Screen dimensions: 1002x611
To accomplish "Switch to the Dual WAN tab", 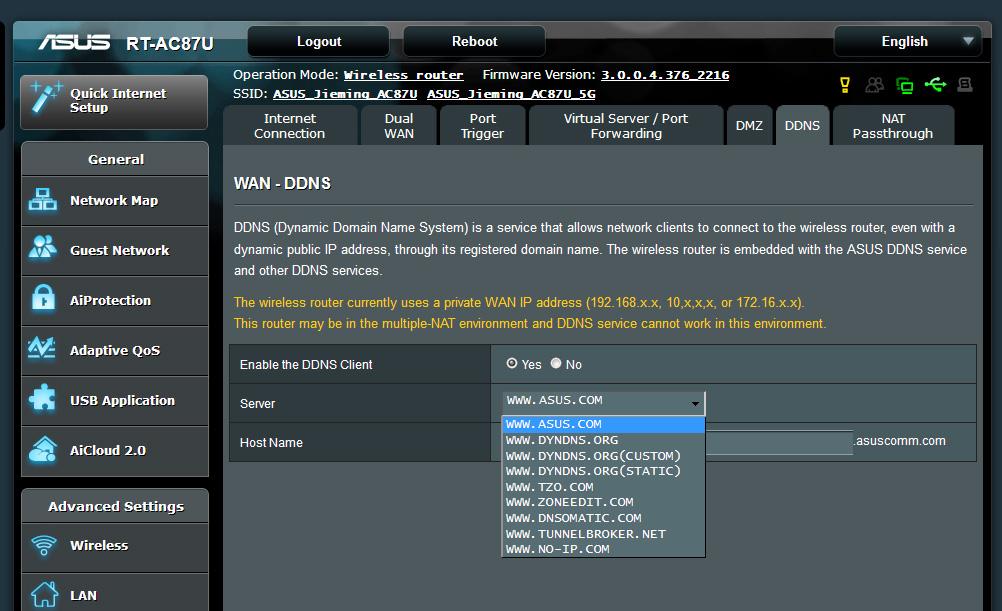I will pyautogui.click(x=399, y=126).
